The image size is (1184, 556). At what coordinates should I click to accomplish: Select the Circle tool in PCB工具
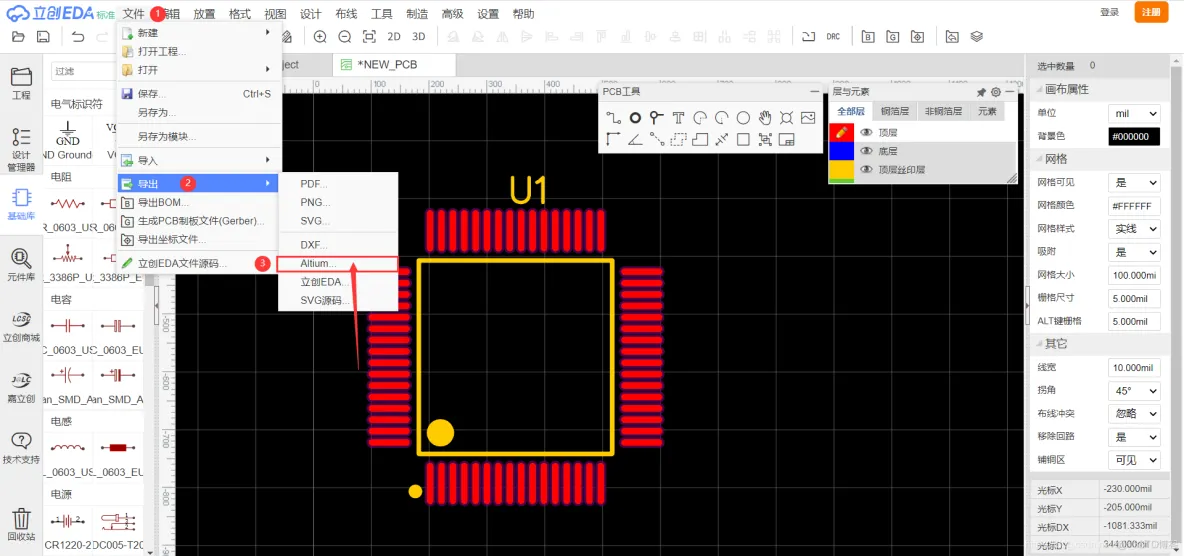[x=743, y=118]
